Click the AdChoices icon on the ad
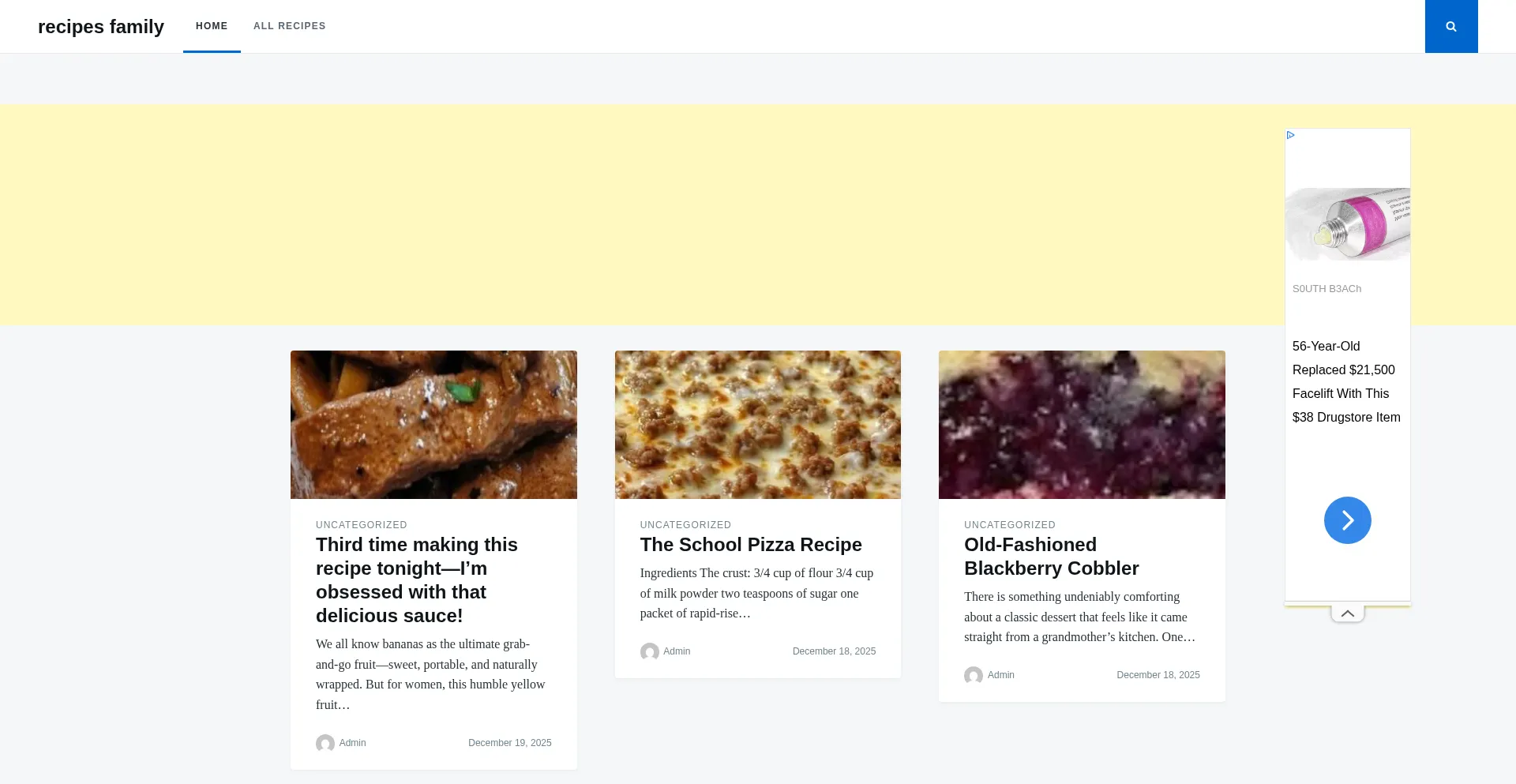Screen dimensions: 1516x784 click(x=1290, y=135)
